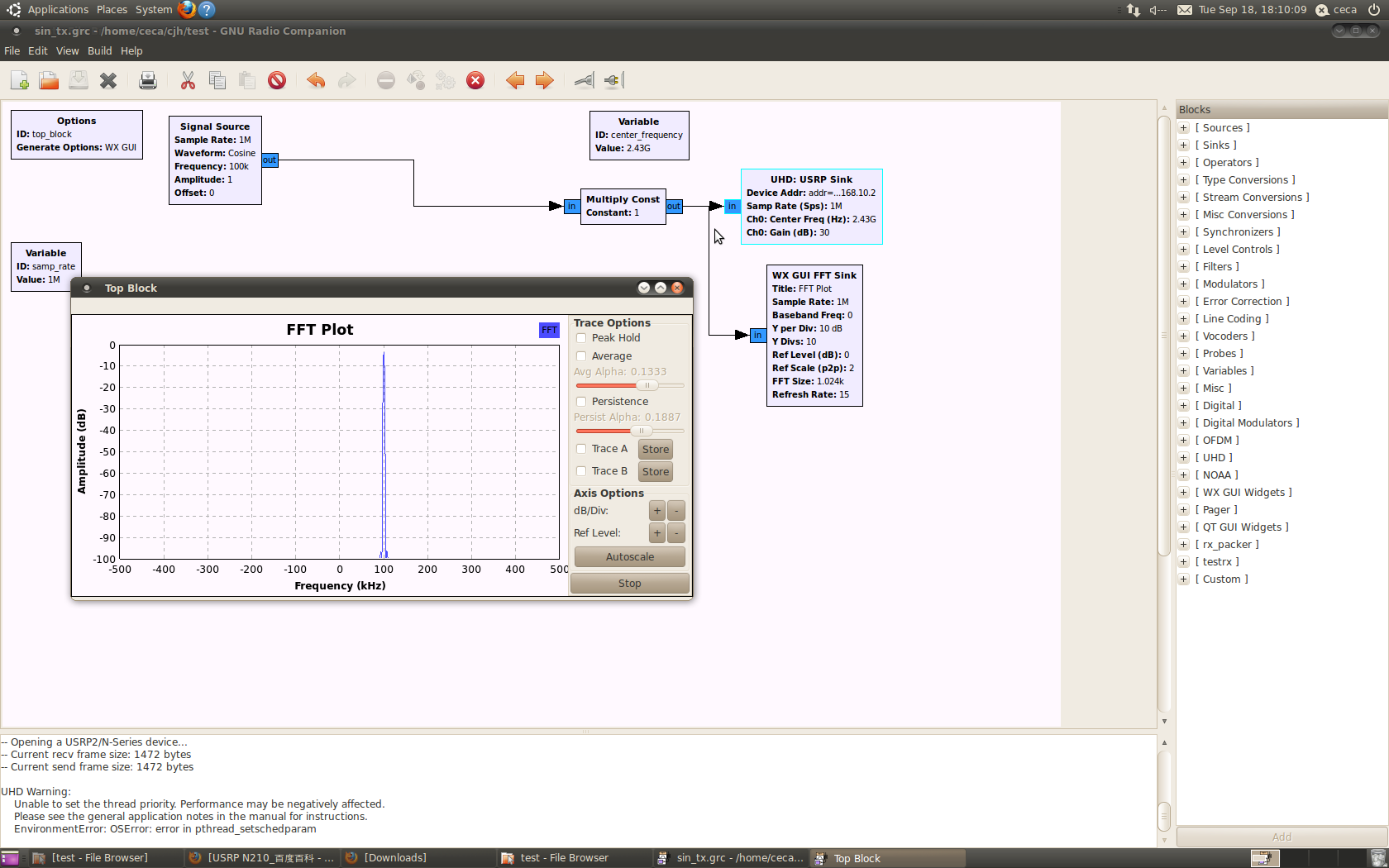Click the blue FFT legend swatch
The width and height of the screenshot is (1389, 868).
pos(549,330)
